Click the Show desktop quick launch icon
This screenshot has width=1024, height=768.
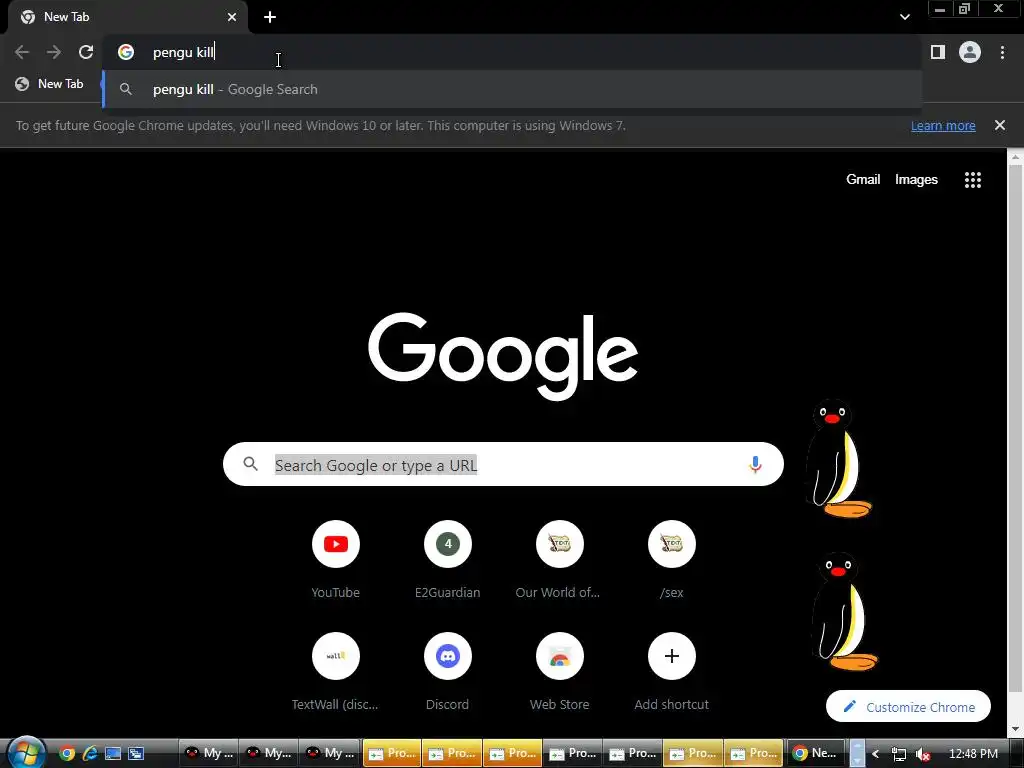pyautogui.click(x=113, y=754)
